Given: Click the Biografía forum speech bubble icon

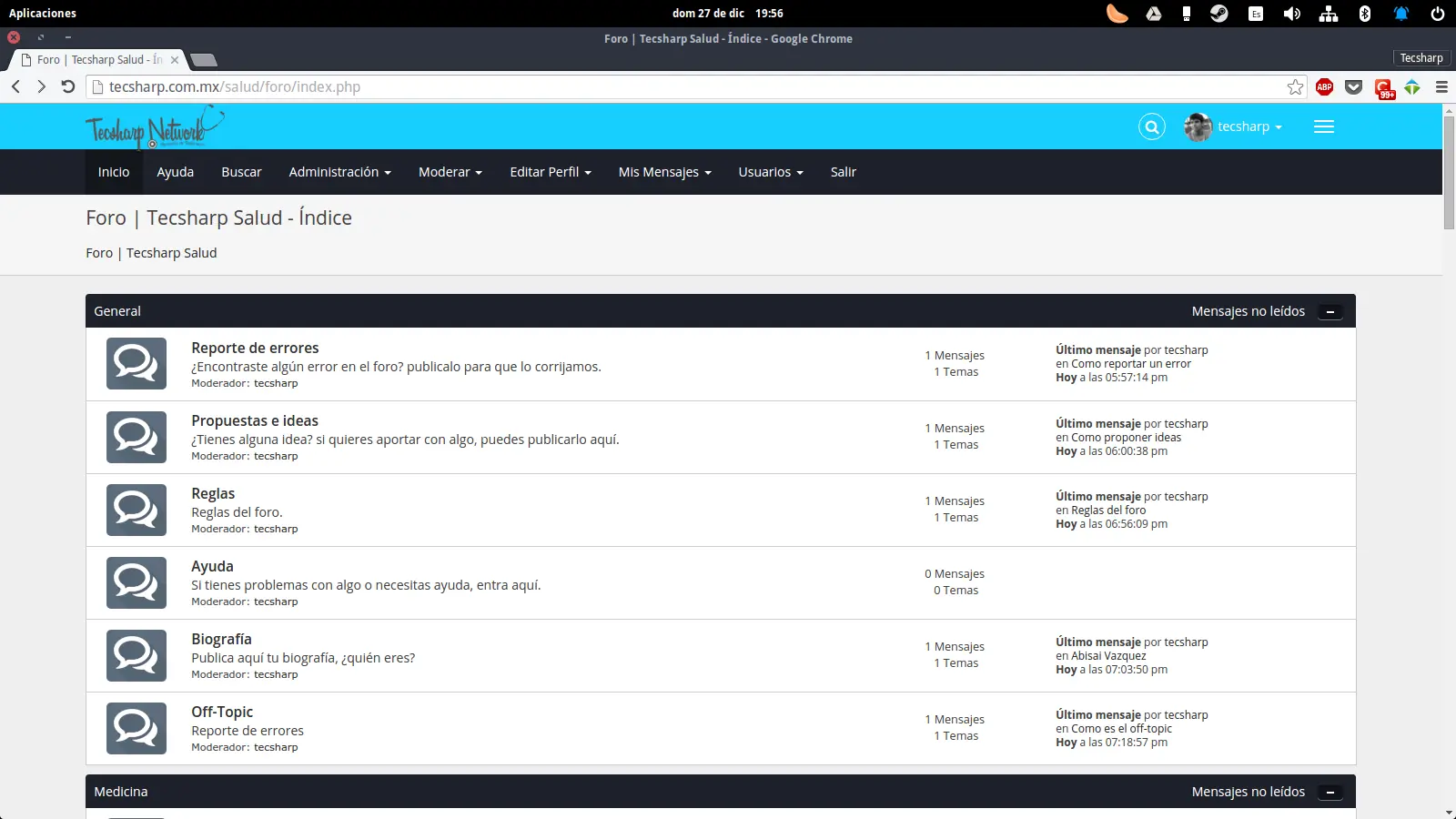Looking at the screenshot, I should [x=136, y=655].
